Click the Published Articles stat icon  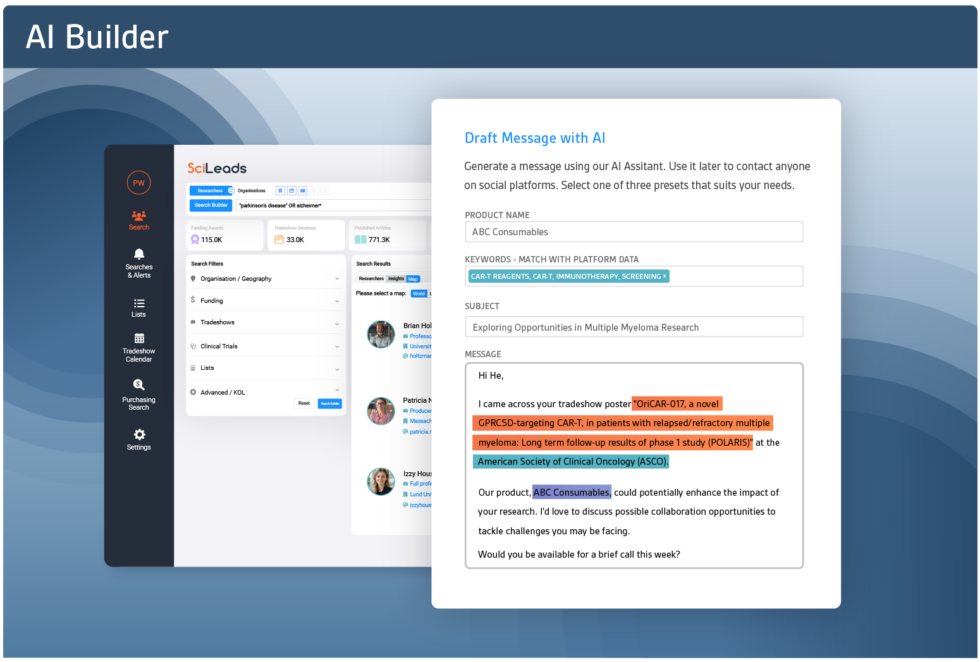[x=360, y=240]
